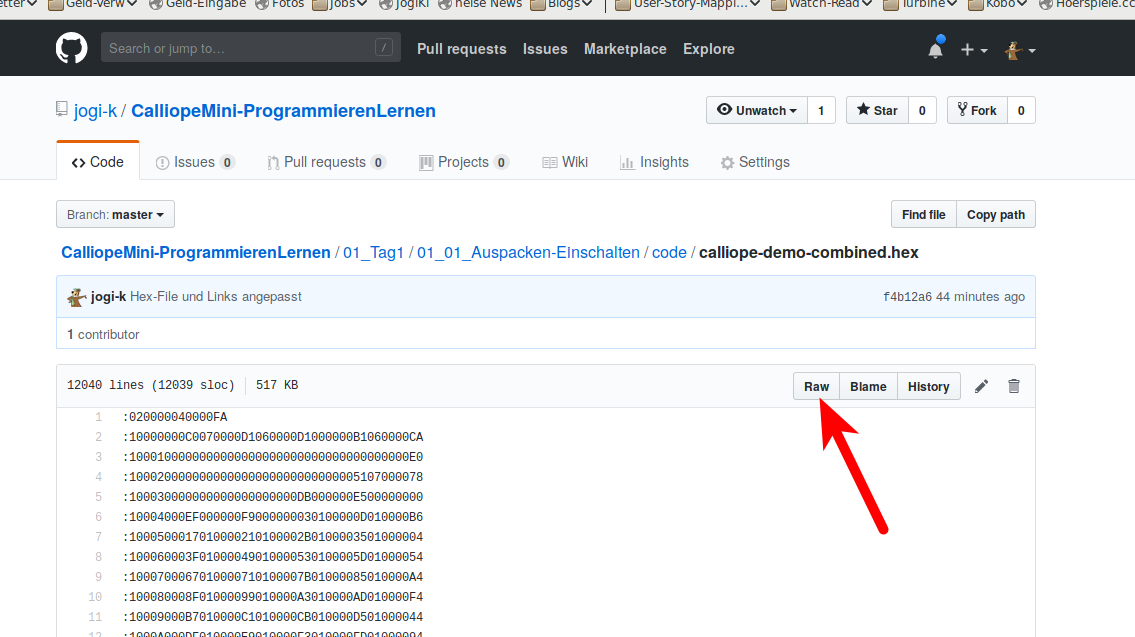Star this repository
This screenshot has width=1135, height=637.
pyautogui.click(x=877, y=110)
